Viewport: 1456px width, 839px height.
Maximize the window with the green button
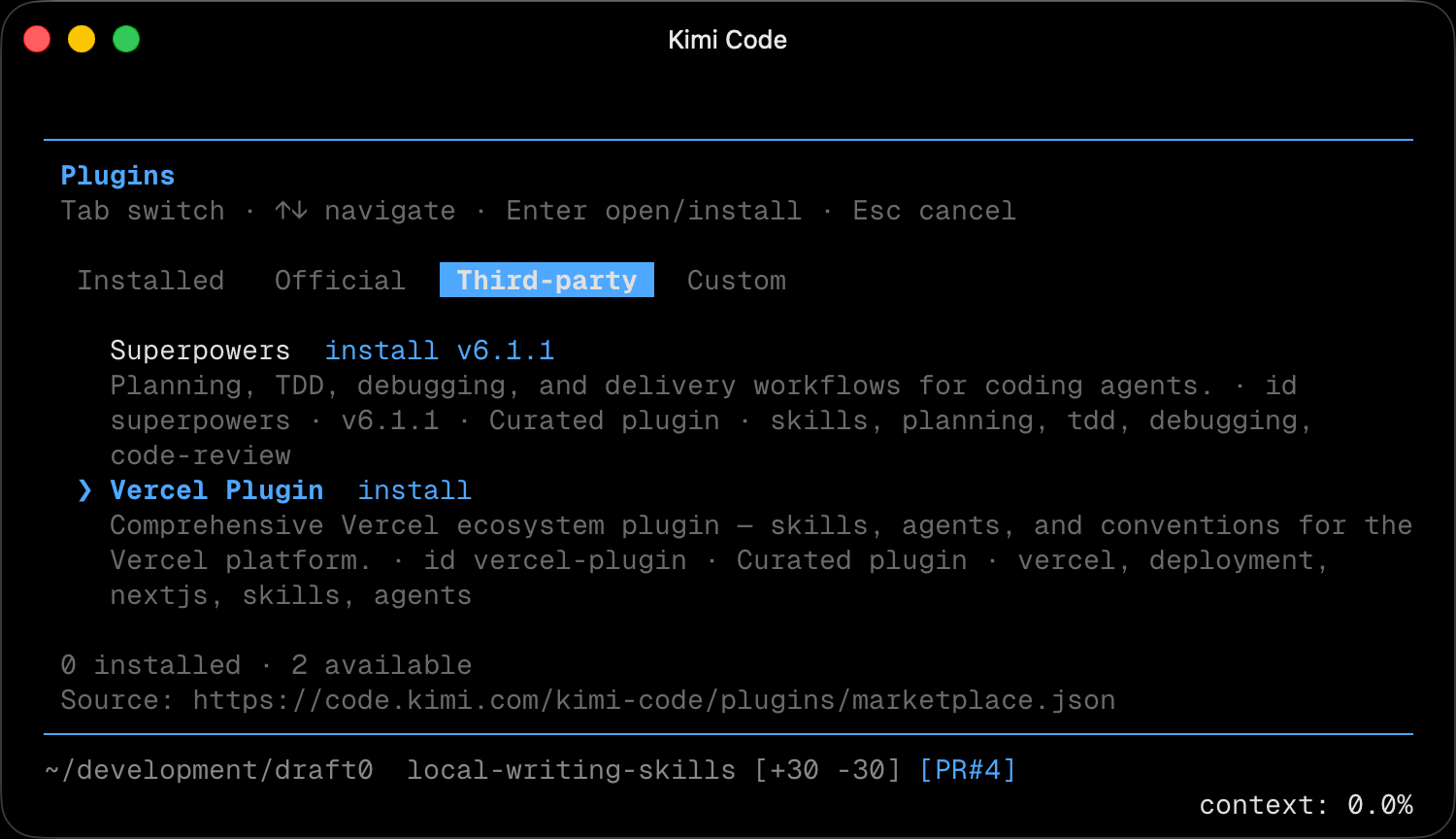click(x=126, y=39)
